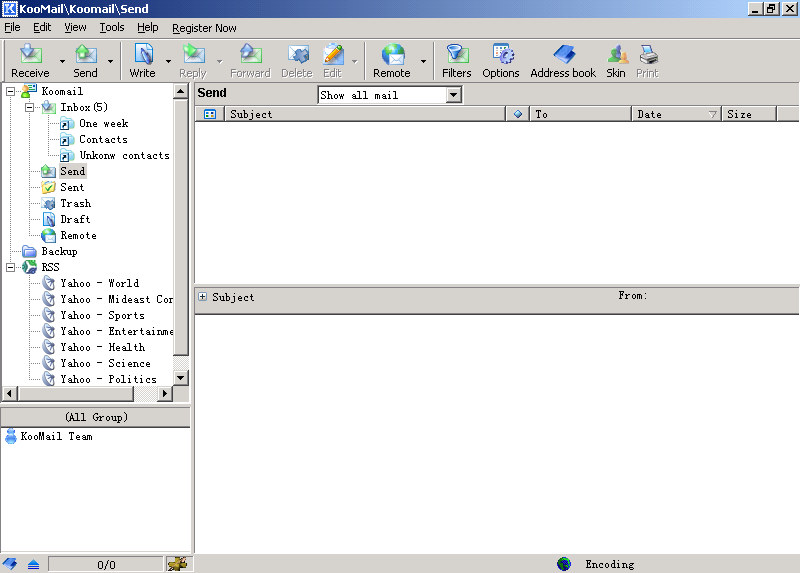Viewport: 800px width, 573px height.
Task: Expand the message Subject header details
Action: pos(203,296)
